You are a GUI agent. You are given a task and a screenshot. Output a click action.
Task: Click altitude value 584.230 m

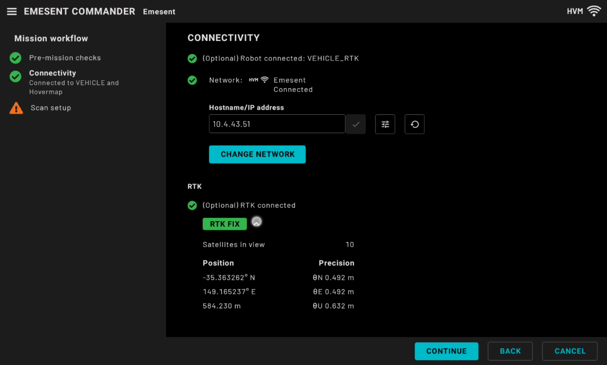pyautogui.click(x=221, y=306)
